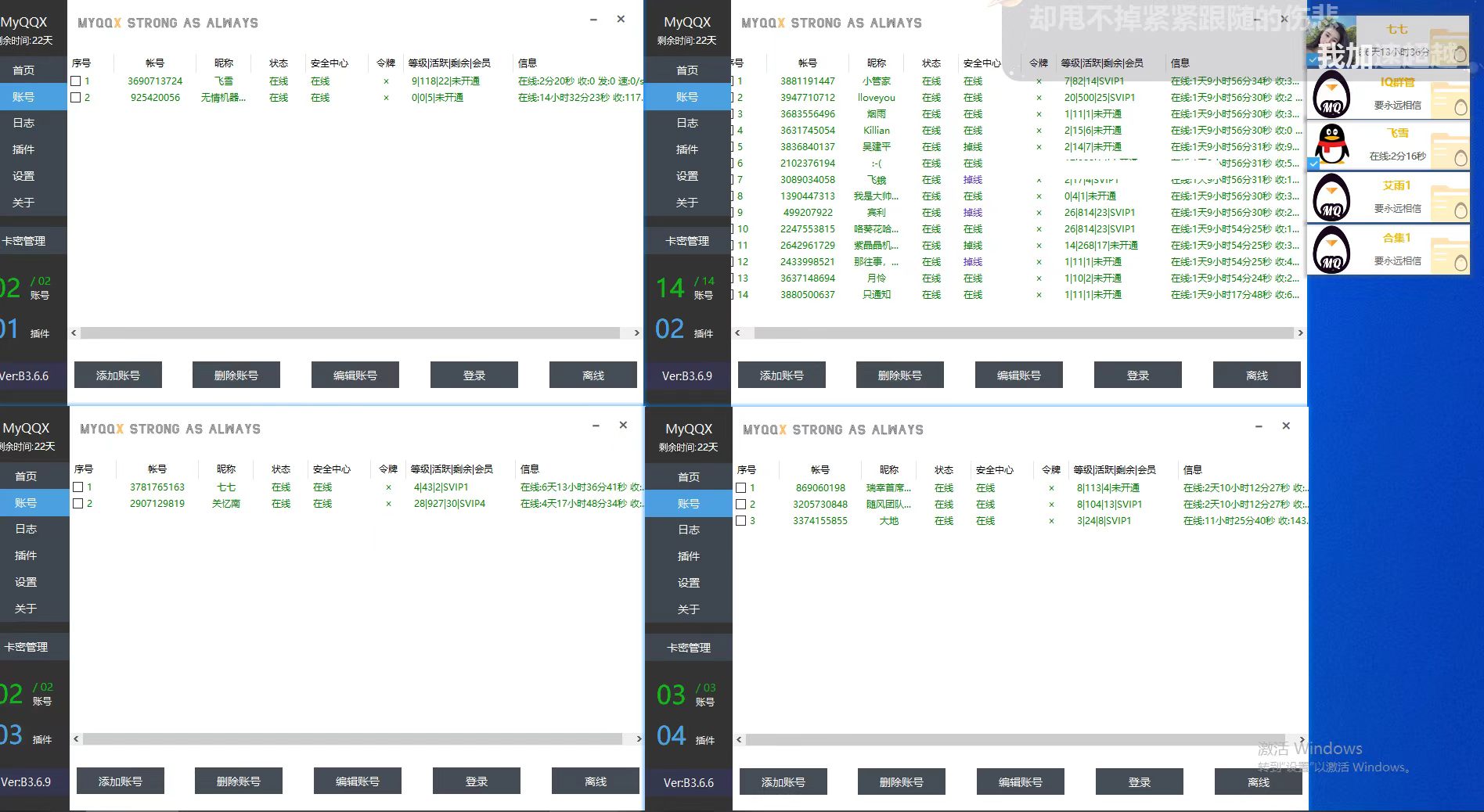Click level text 20|500|25|SVIP1
Screen dimensions: 1484x812
1100,98
